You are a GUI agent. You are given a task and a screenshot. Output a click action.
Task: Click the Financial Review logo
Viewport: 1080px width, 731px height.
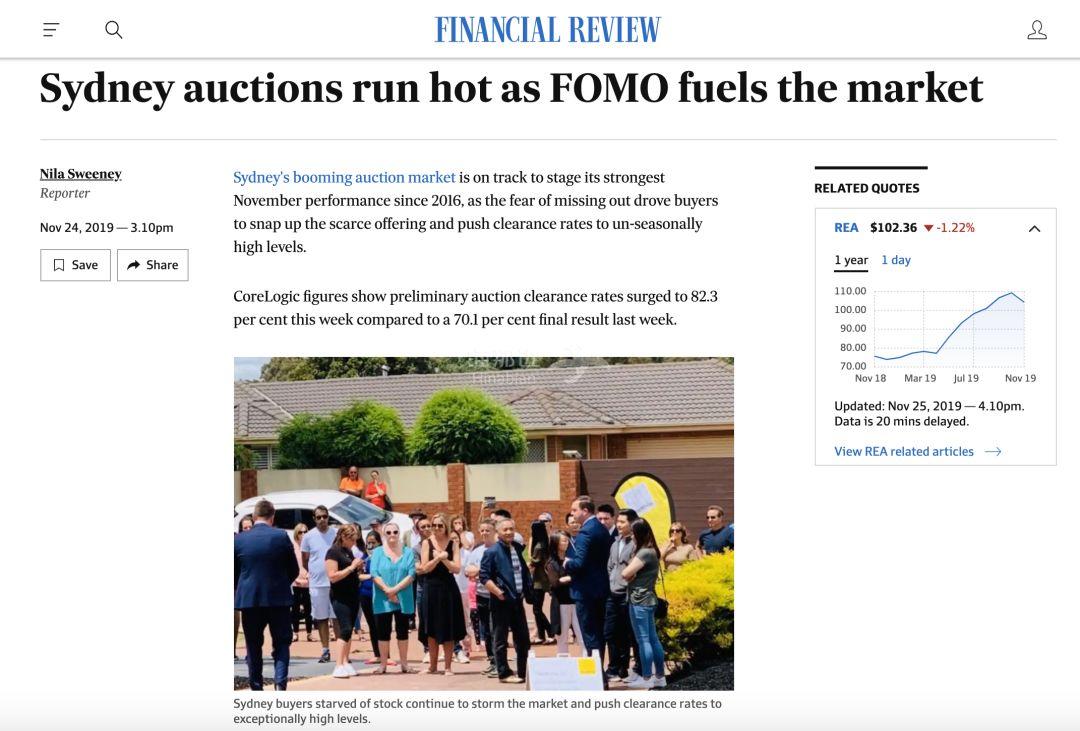(548, 30)
